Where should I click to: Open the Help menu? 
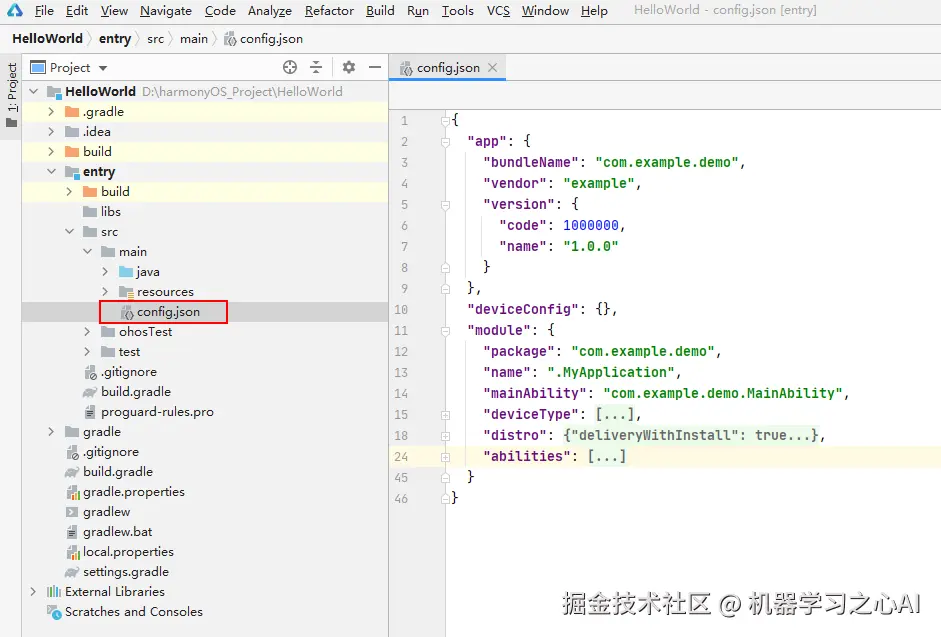point(594,10)
